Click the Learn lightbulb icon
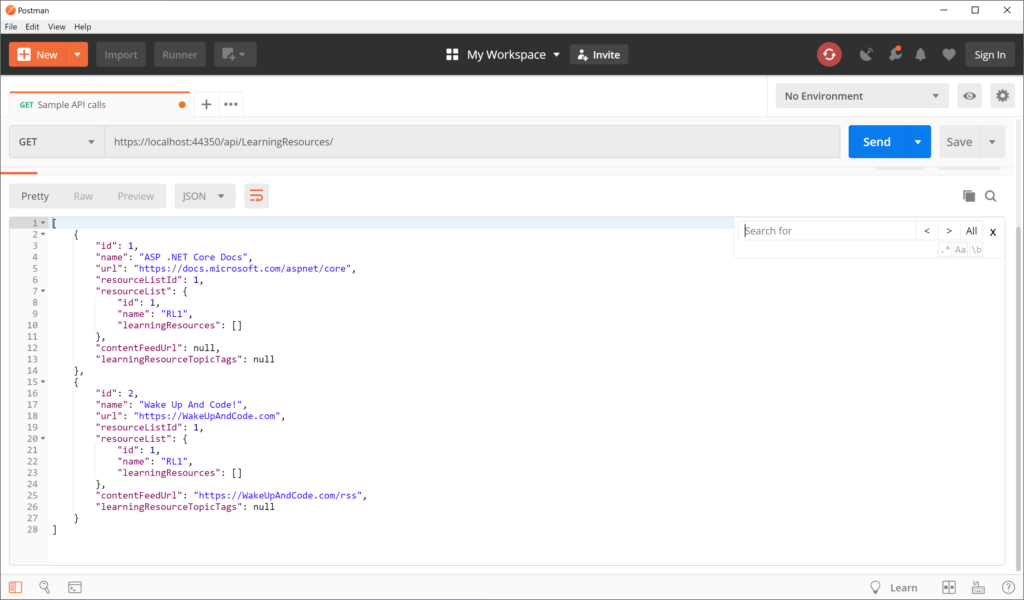Screen dimensions: 1024x600 (875, 587)
